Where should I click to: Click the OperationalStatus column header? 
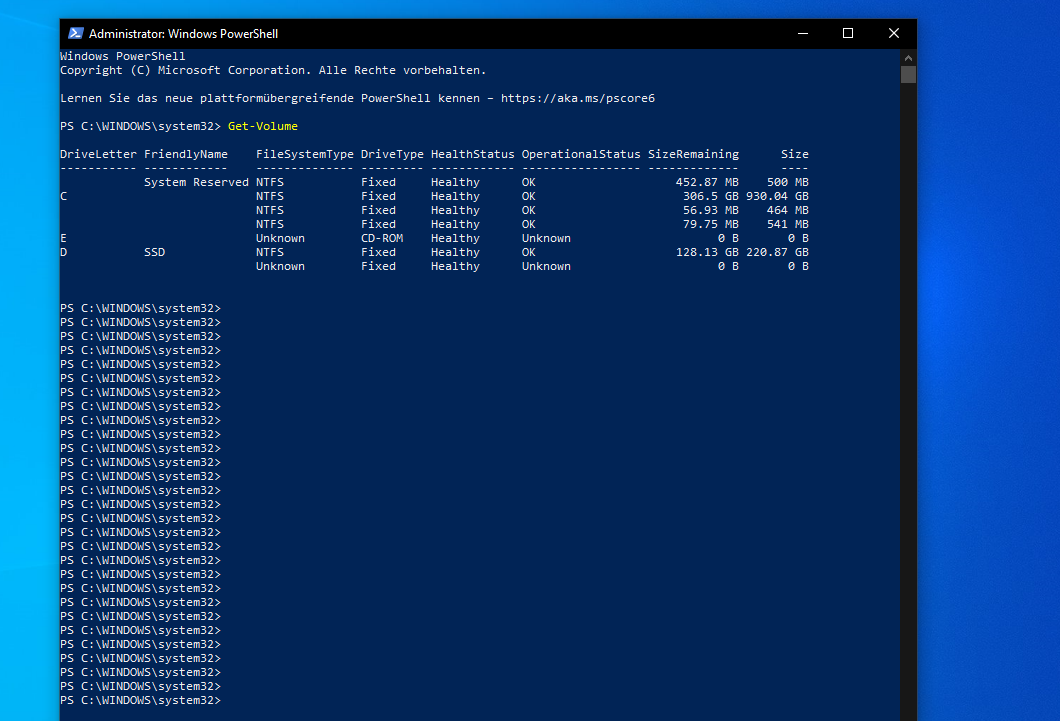[x=581, y=154]
